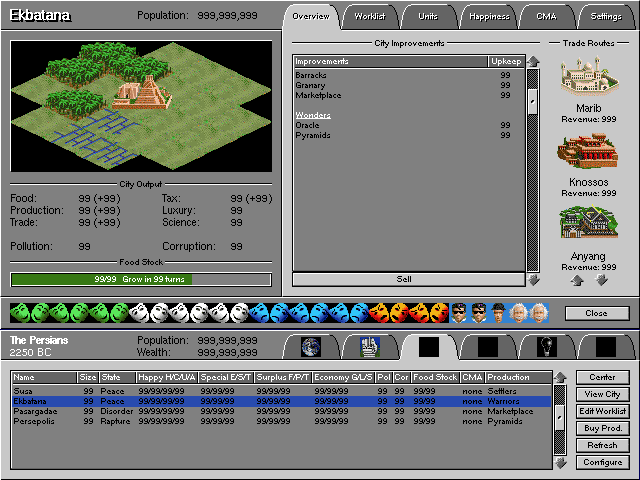Click the last white-haired scientist specialist icon
The height and width of the screenshot is (480, 640).
click(x=539, y=313)
